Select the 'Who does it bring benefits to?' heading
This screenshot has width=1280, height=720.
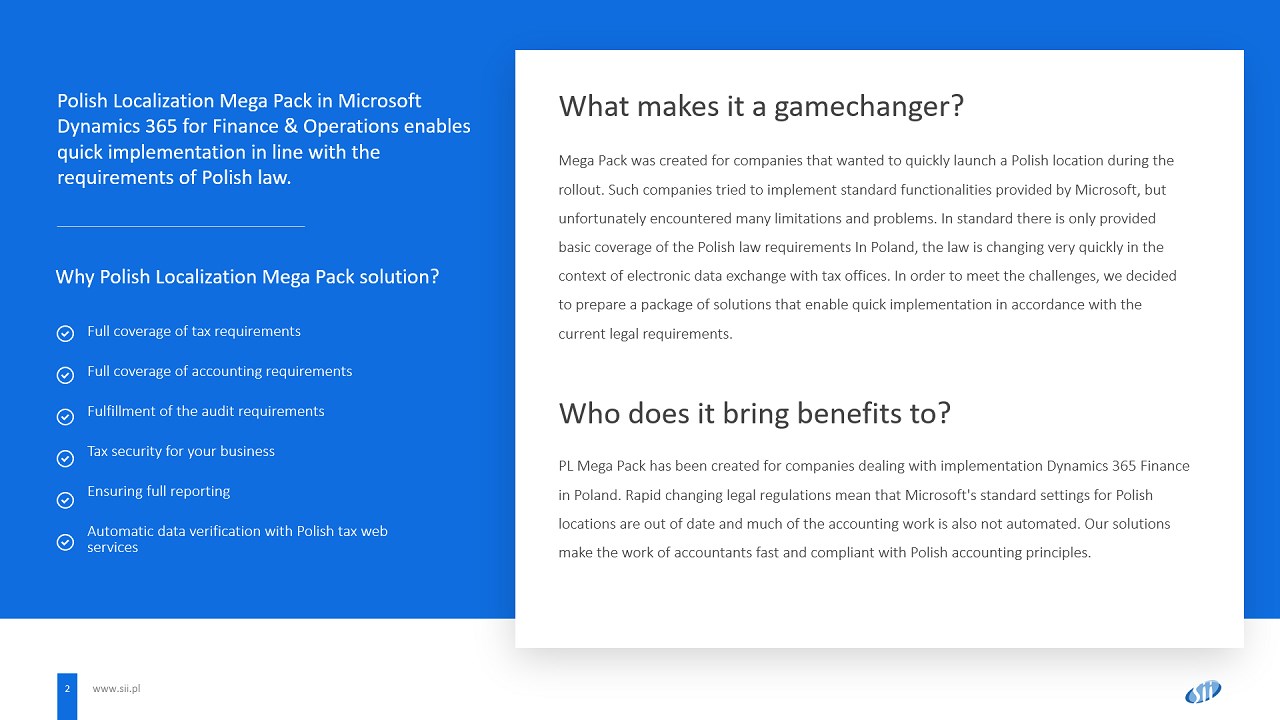click(x=754, y=413)
